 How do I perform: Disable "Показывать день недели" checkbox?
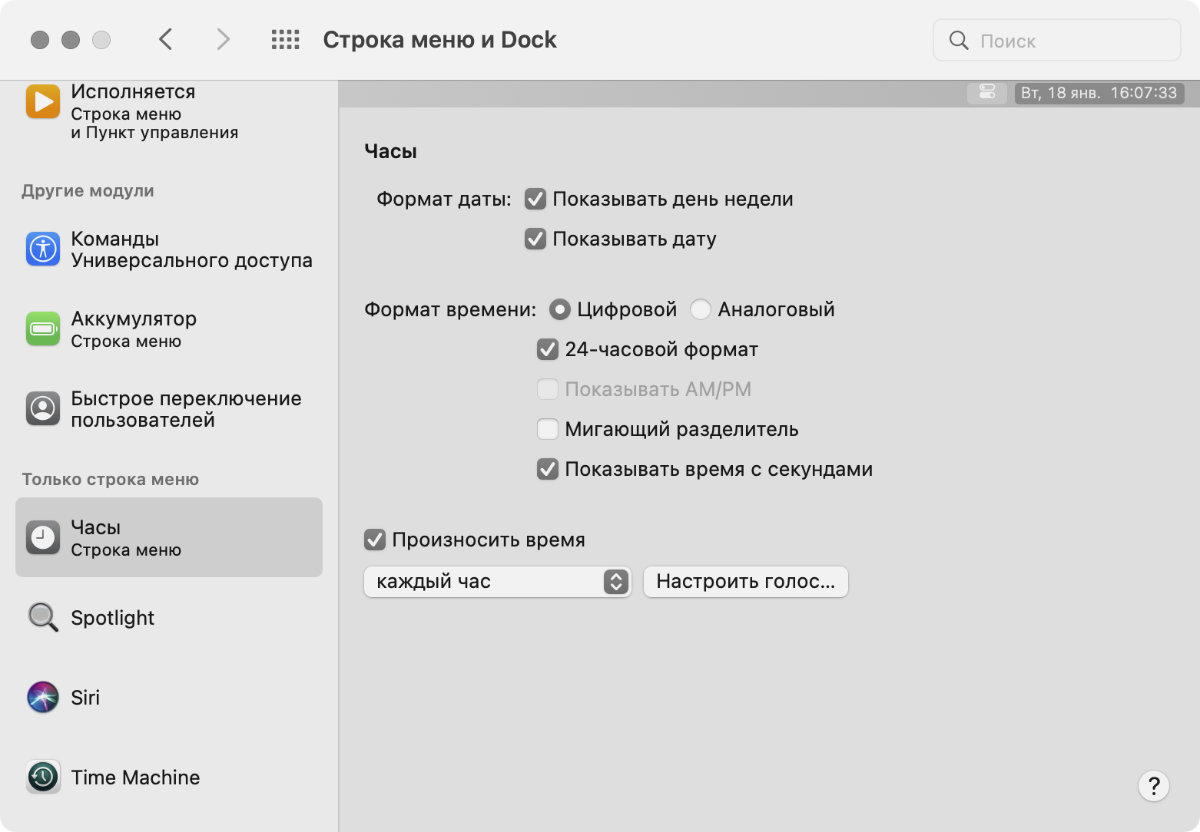point(536,199)
